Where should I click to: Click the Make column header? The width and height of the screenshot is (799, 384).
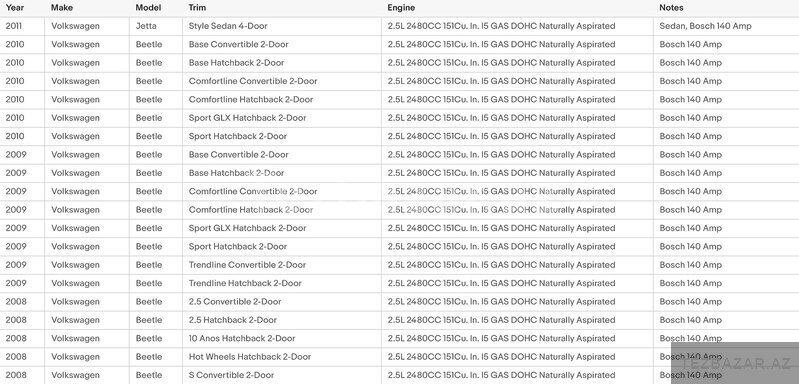point(62,8)
